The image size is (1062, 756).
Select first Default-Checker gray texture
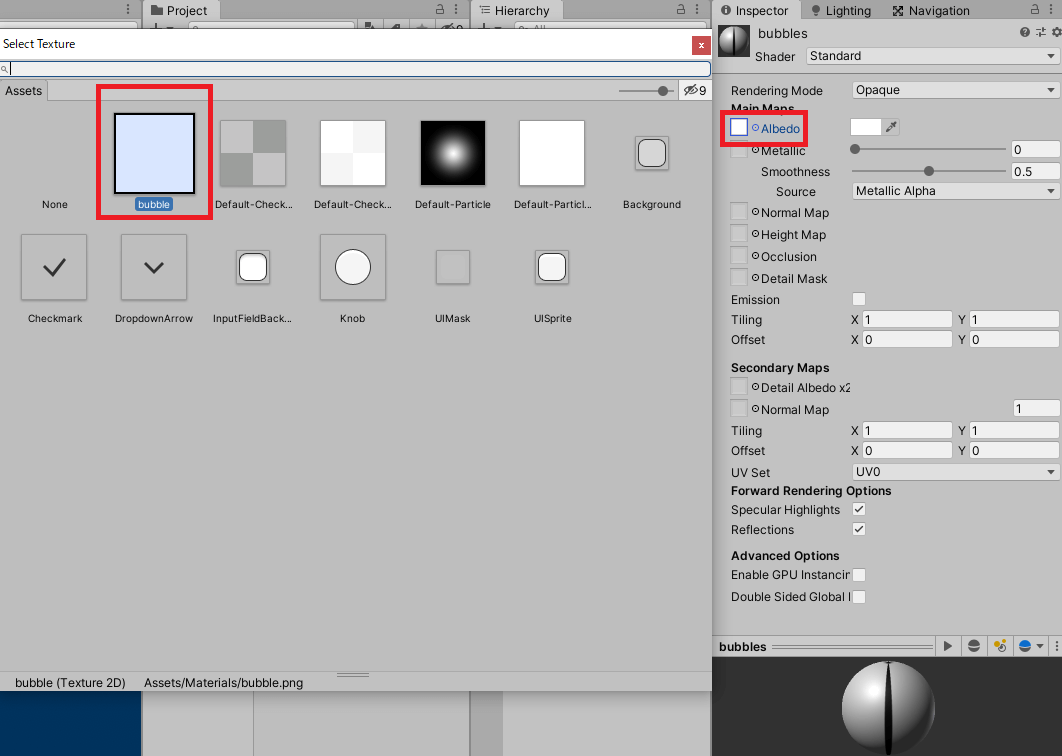253,153
